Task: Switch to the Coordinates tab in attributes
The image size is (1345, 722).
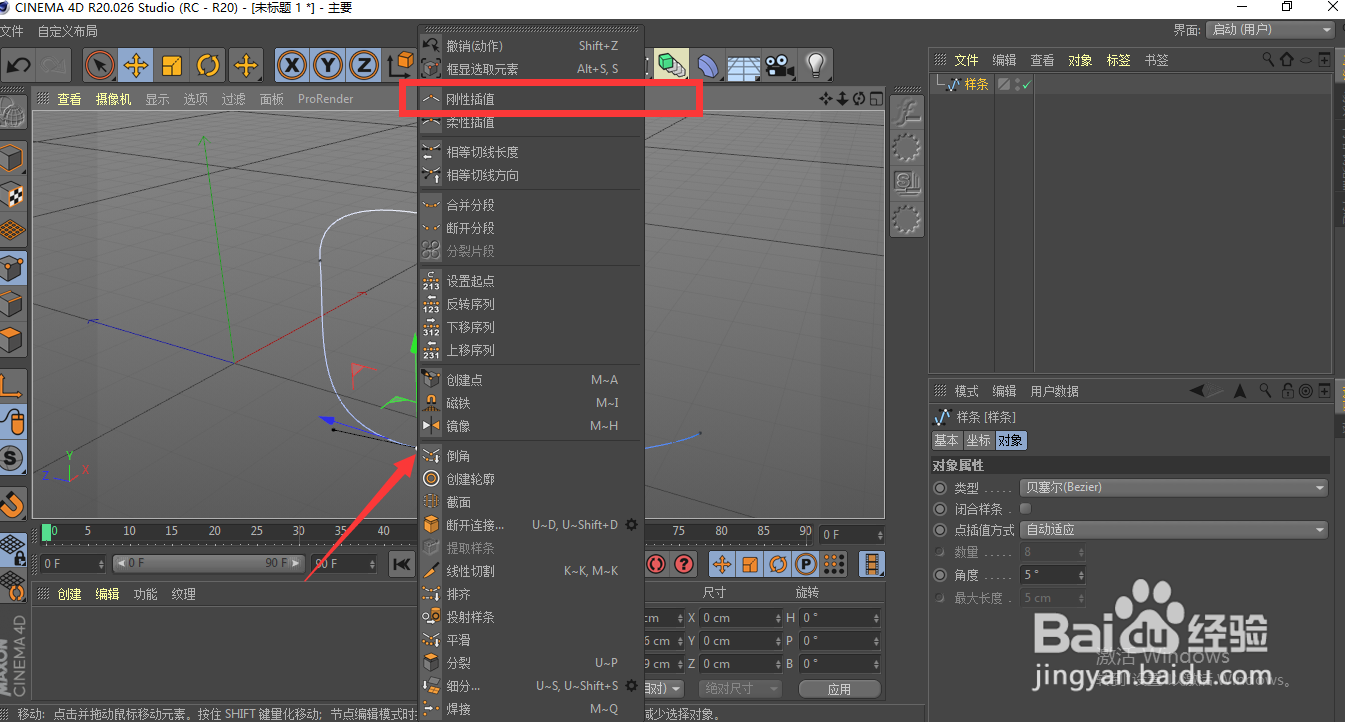Action: tap(978, 440)
